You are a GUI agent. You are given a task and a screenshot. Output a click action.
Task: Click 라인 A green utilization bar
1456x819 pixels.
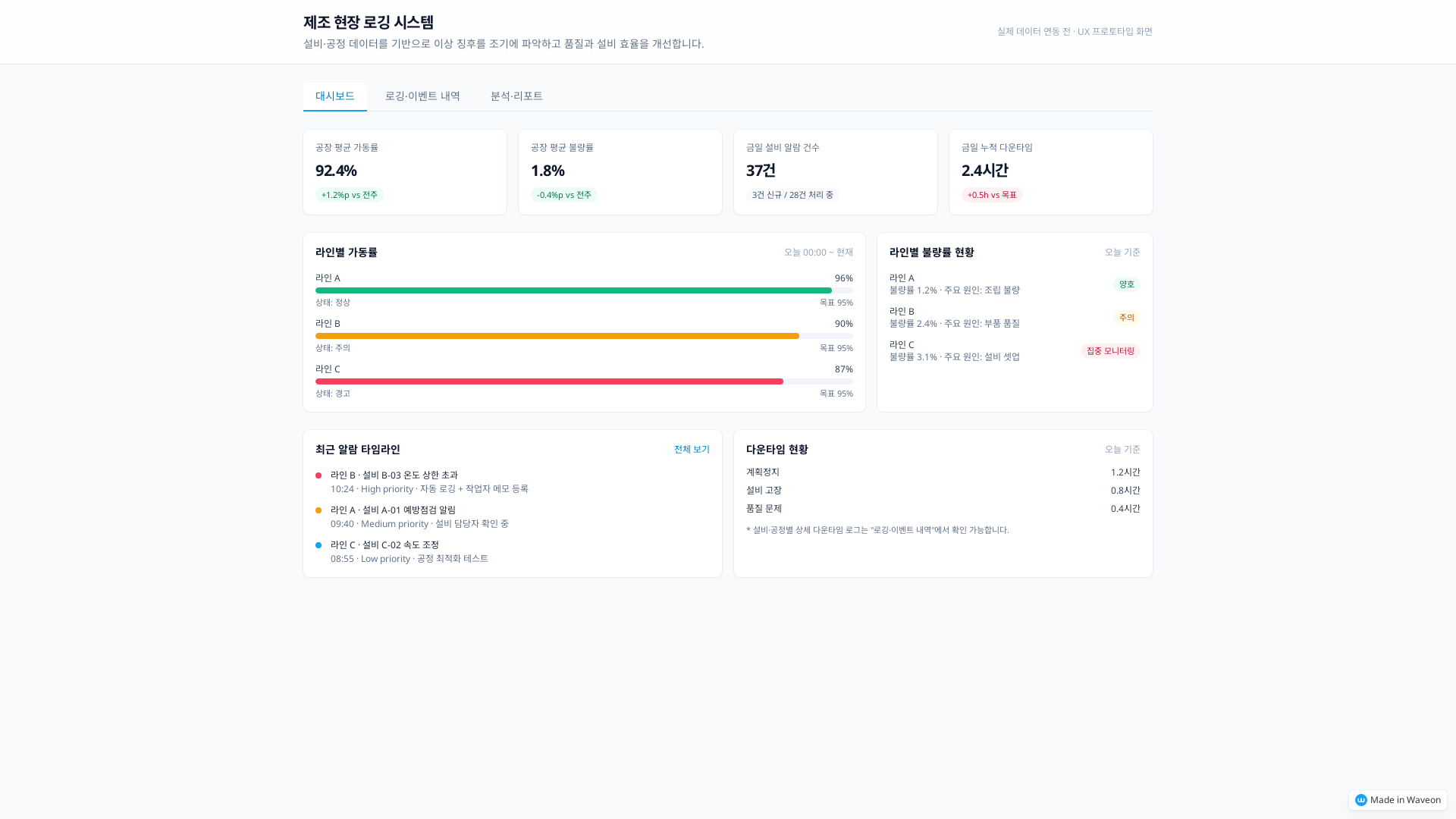tap(573, 290)
